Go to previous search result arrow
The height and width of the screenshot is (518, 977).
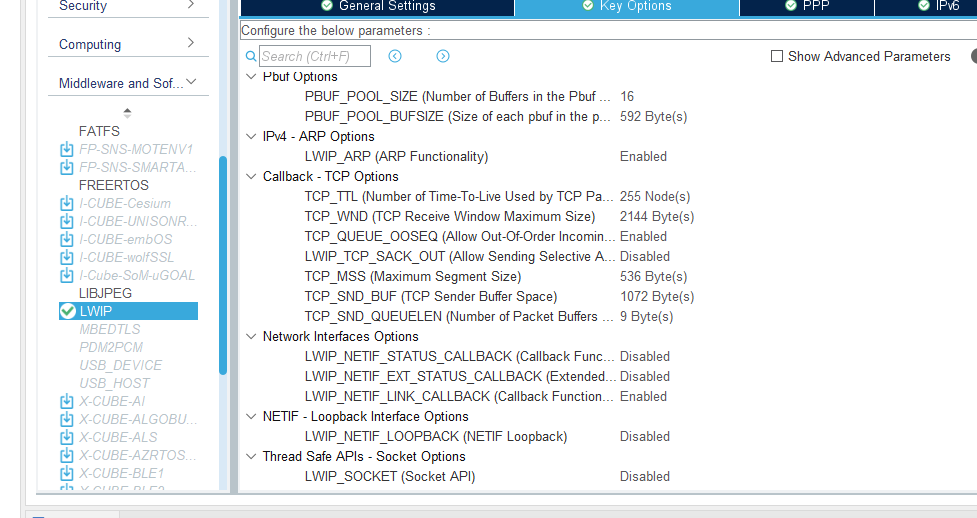coord(395,56)
